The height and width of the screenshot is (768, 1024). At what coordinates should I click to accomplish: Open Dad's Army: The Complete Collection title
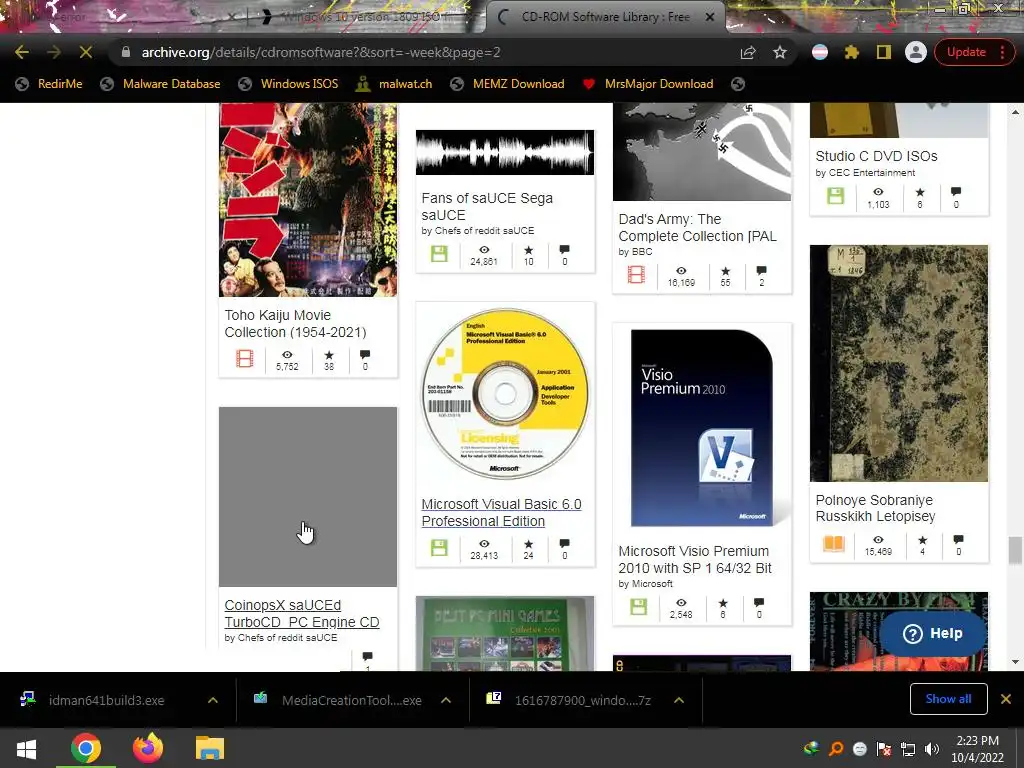(697, 227)
